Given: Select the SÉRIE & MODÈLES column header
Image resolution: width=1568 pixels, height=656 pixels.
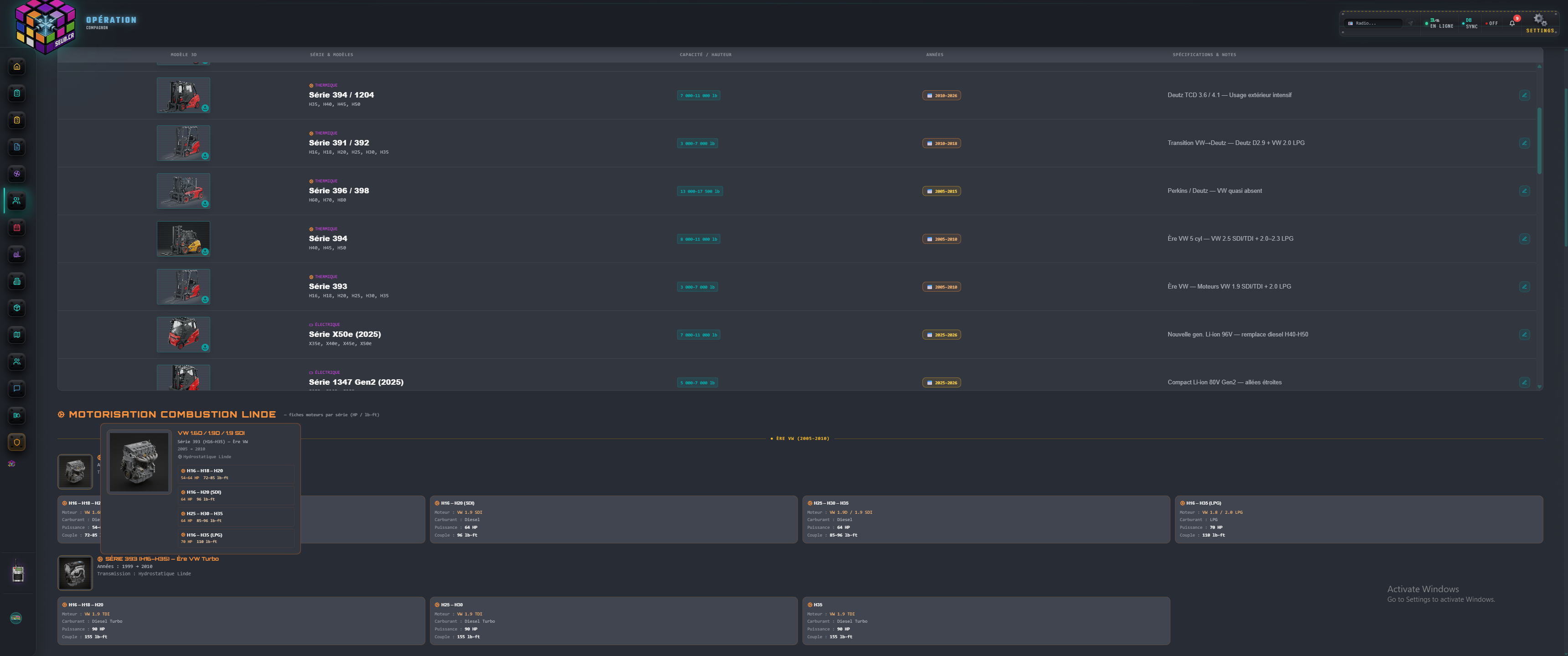Looking at the screenshot, I should click(x=331, y=55).
